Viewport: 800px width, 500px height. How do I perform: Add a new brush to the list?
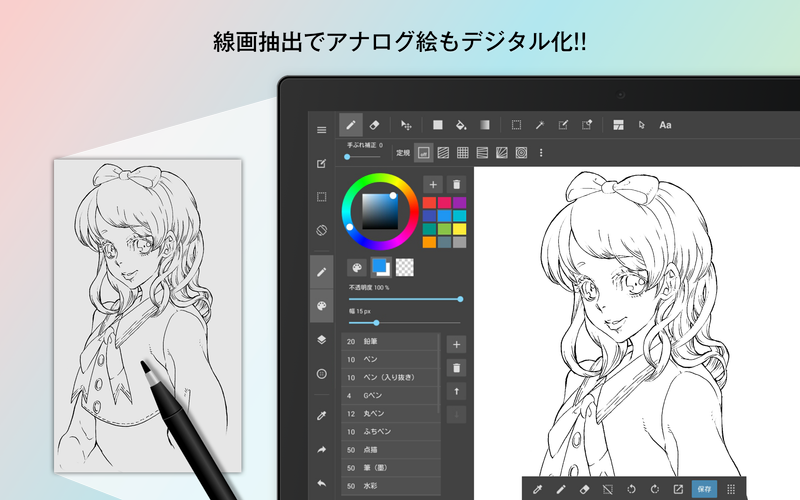[x=457, y=344]
